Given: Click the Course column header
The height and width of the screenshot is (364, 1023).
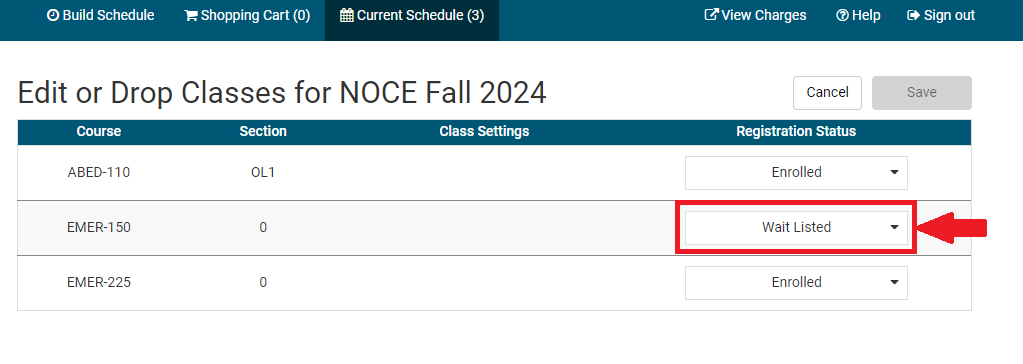Looking at the screenshot, I should (99, 131).
